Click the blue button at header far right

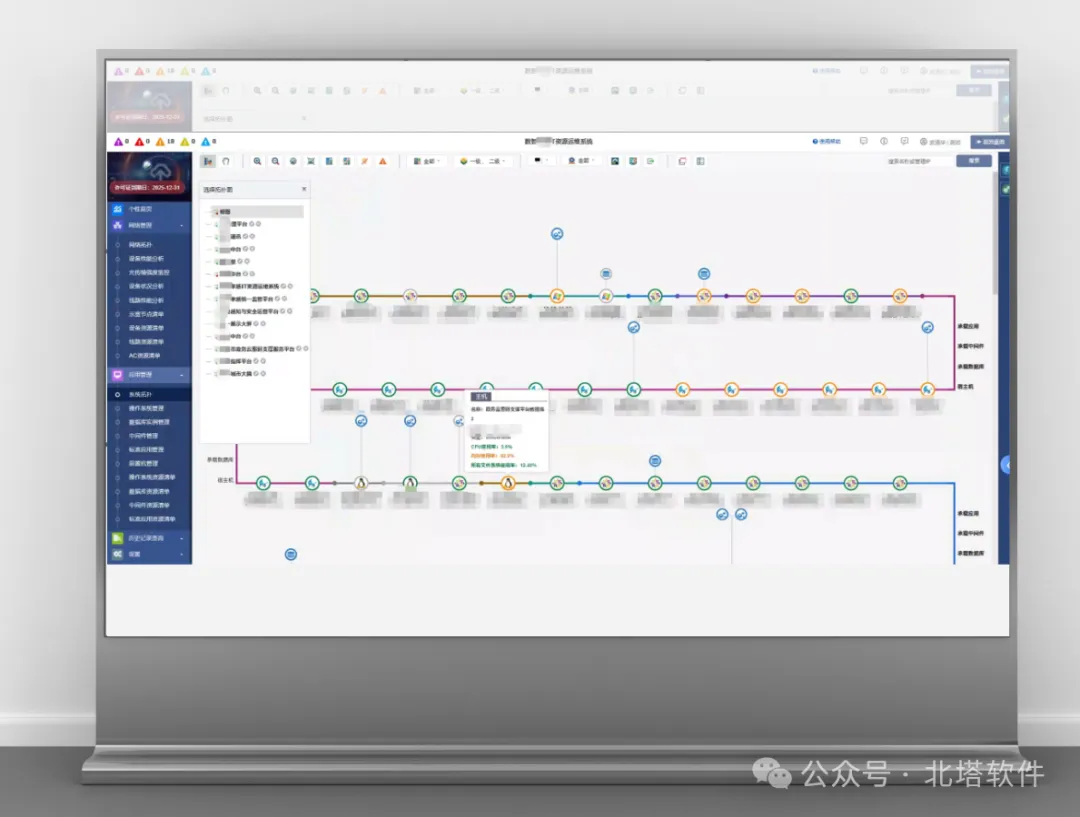pos(990,141)
